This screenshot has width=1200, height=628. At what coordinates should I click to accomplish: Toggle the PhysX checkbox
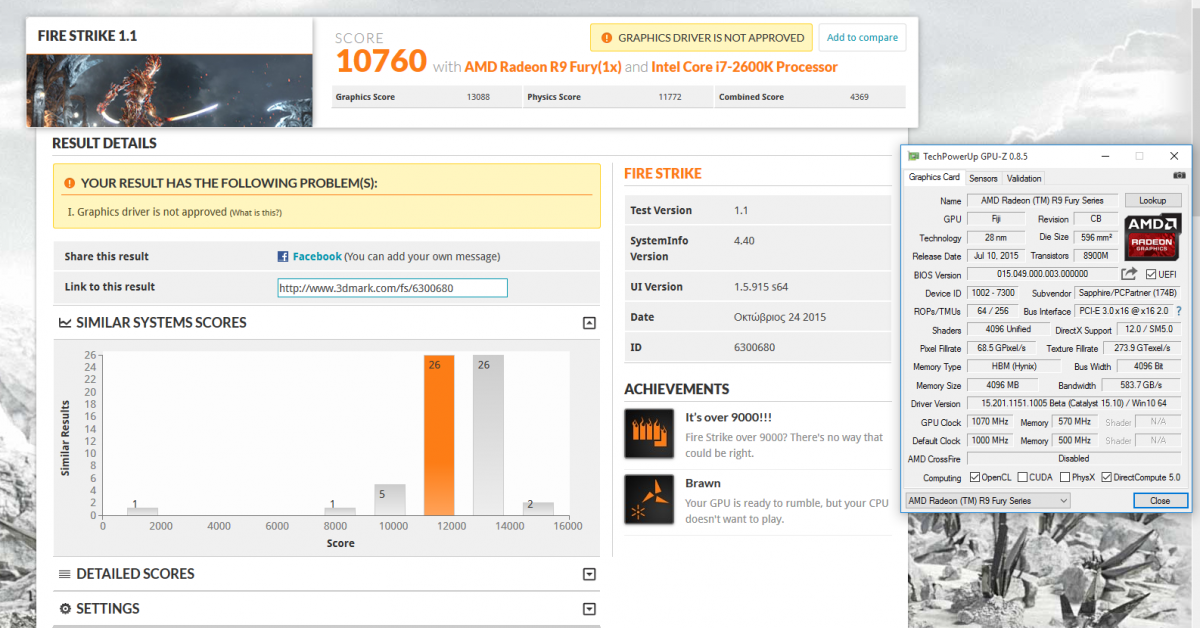click(x=1065, y=478)
